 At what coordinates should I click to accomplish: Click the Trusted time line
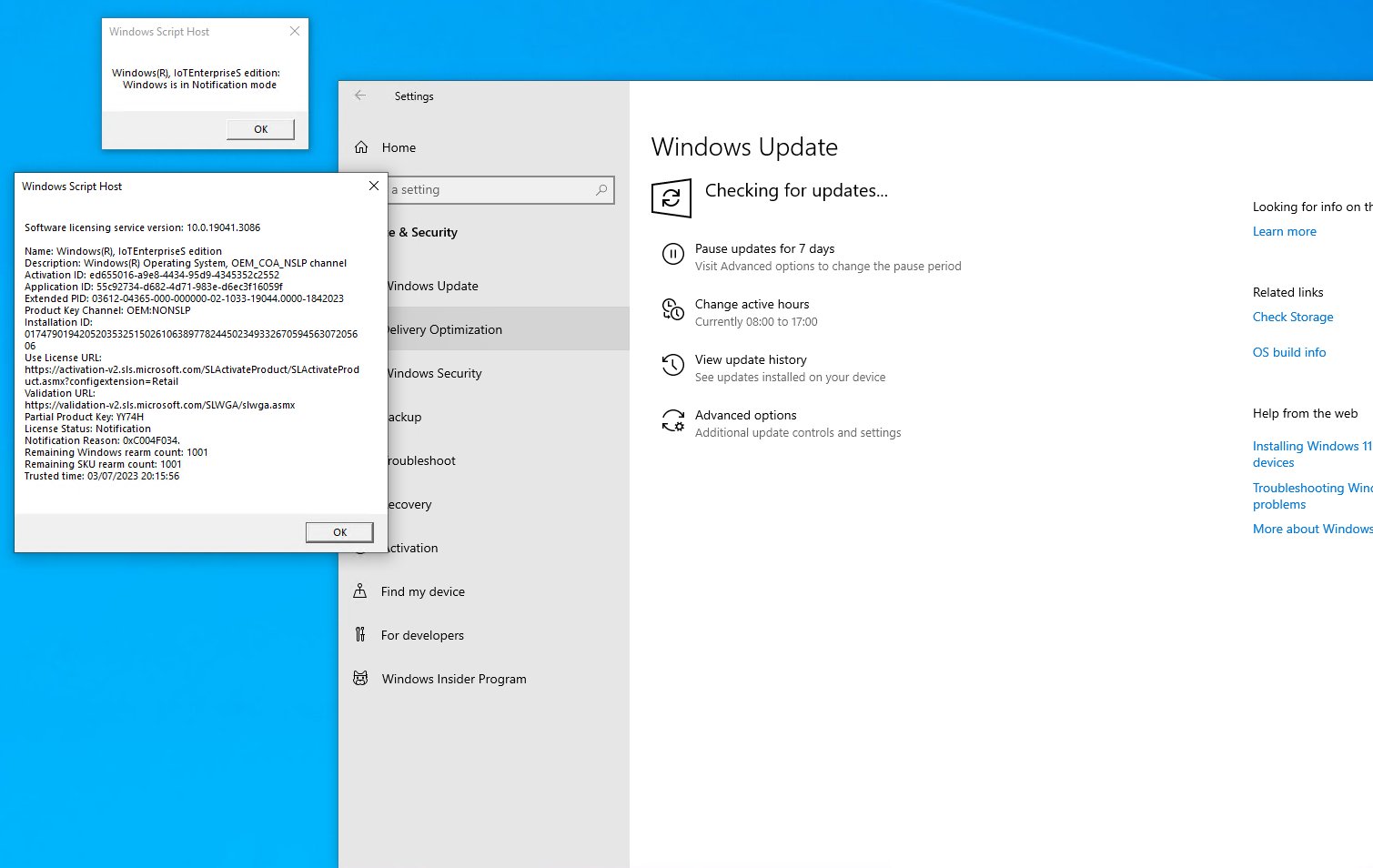[102, 476]
